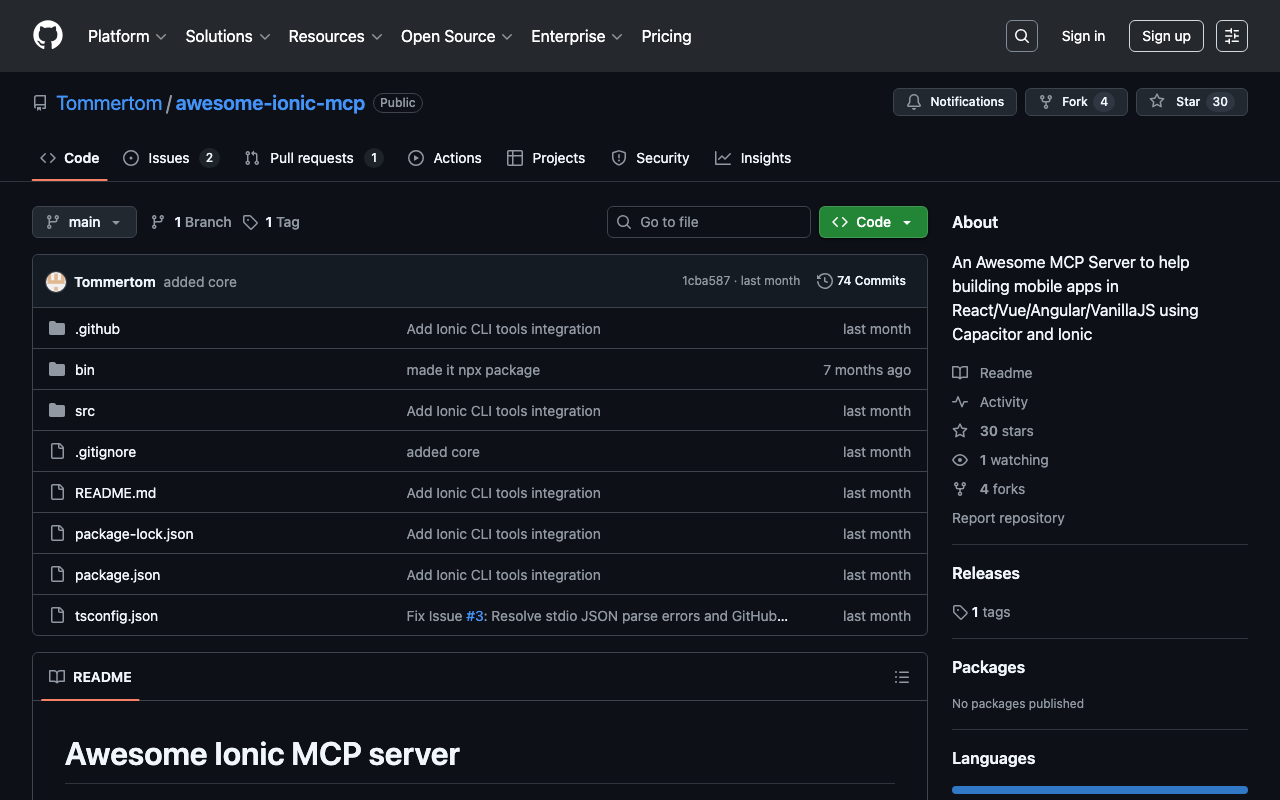Click the Languages color bar
Image resolution: width=1280 pixels, height=800 pixels.
coord(1099,790)
